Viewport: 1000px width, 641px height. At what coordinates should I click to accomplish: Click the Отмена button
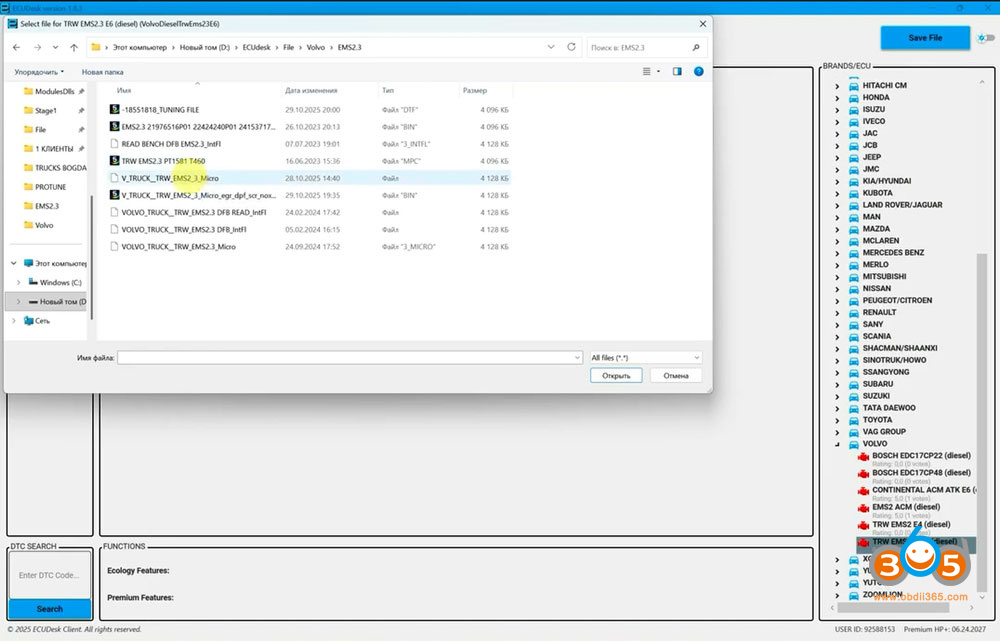tap(675, 376)
